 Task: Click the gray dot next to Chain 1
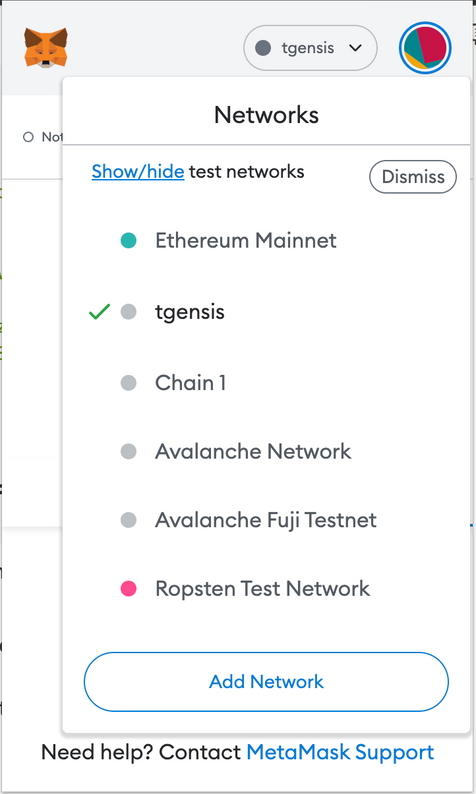(129, 383)
